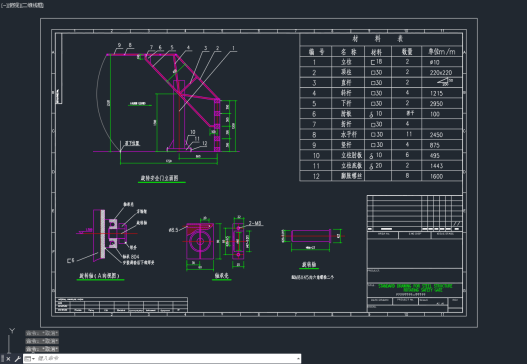Select the 1600 value in the table
Image resolution: width=527 pixels, height=364 pixels.
coord(436,176)
